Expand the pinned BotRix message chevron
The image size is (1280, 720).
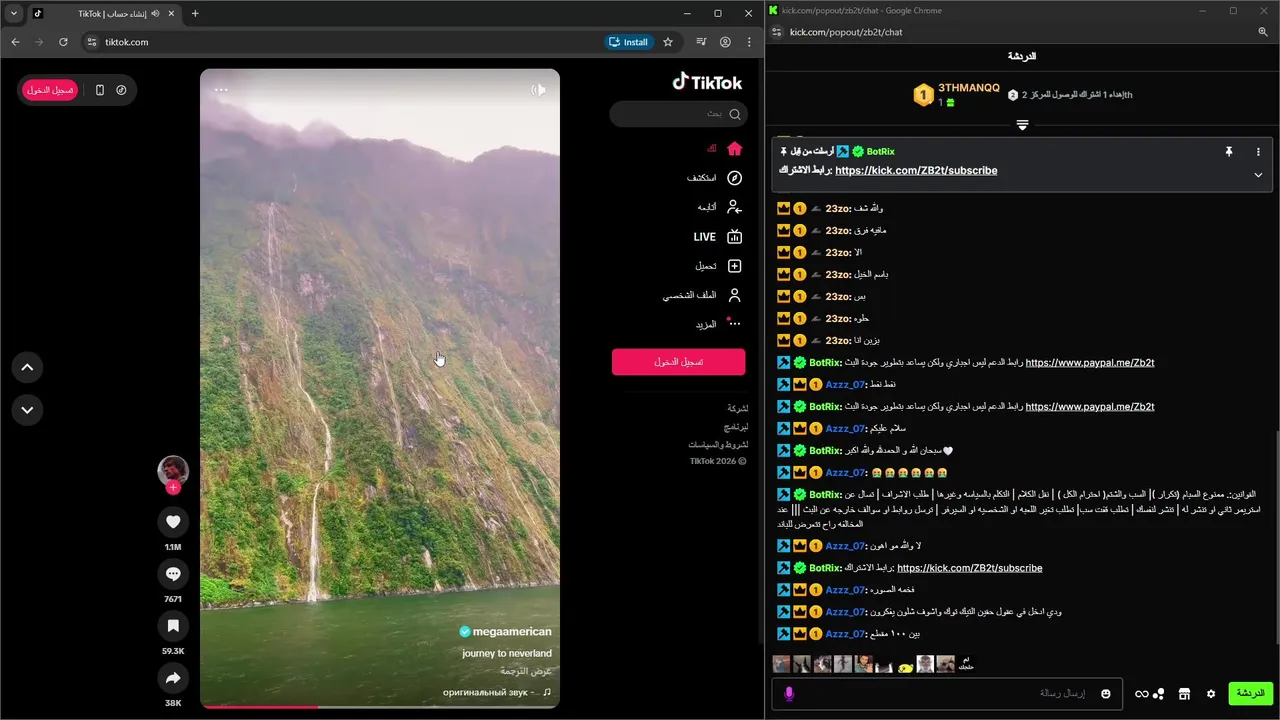[1258, 175]
